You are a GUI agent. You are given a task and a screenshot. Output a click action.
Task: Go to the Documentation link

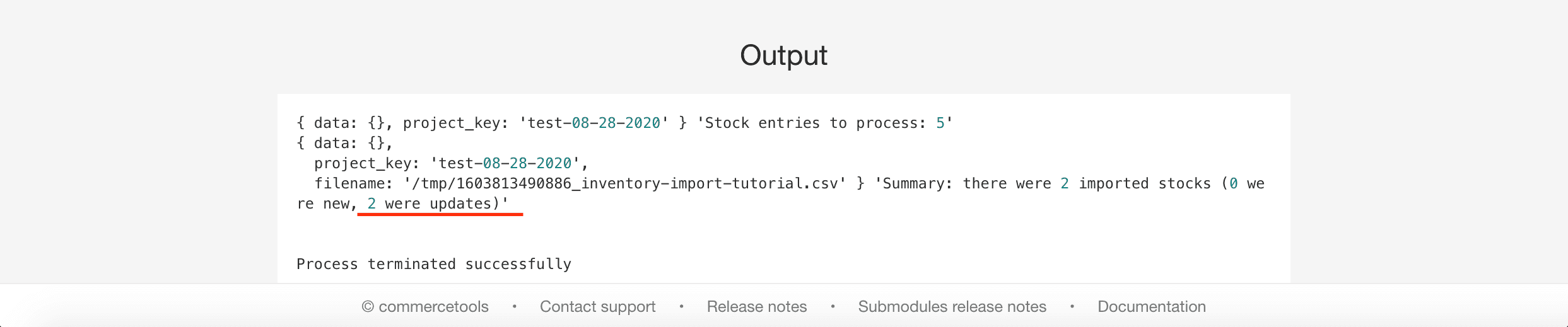pos(1151,307)
